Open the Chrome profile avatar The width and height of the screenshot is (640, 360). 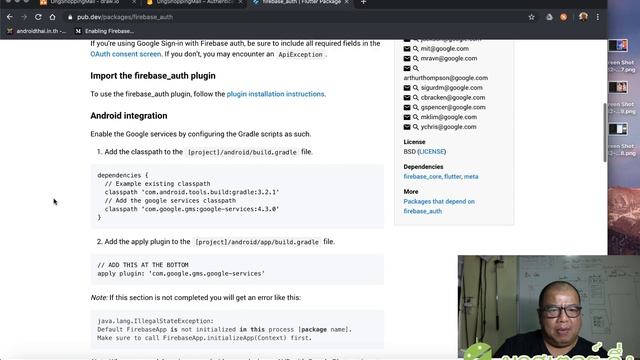coord(583,17)
